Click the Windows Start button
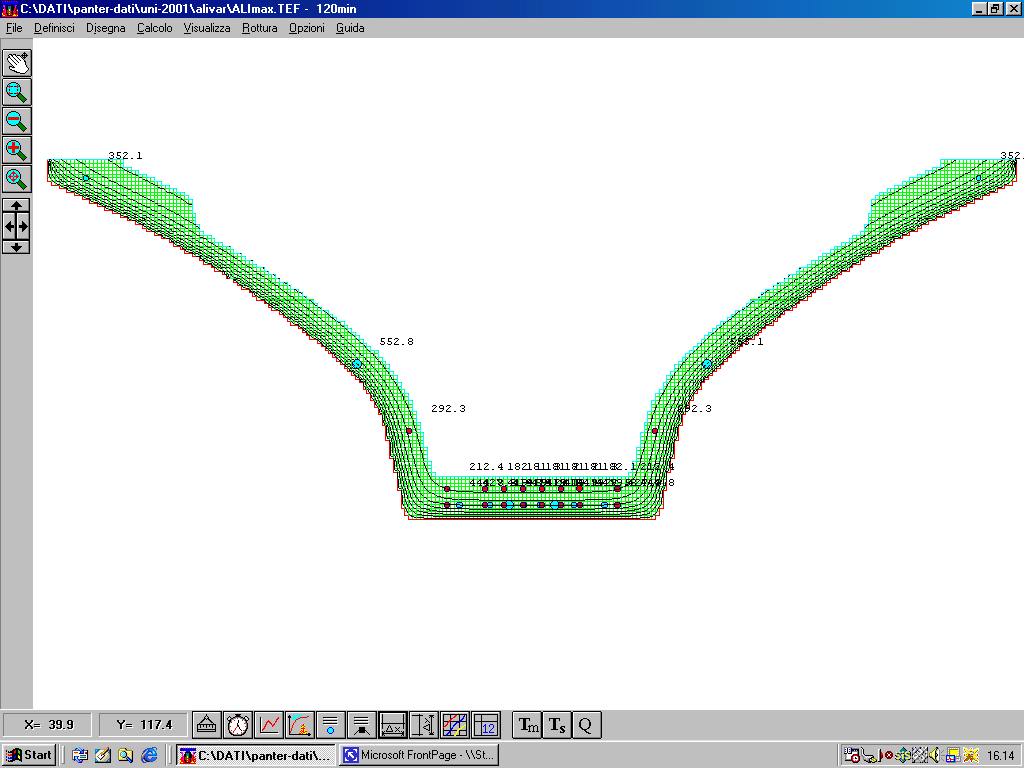1024x768 pixels. pos(29,755)
